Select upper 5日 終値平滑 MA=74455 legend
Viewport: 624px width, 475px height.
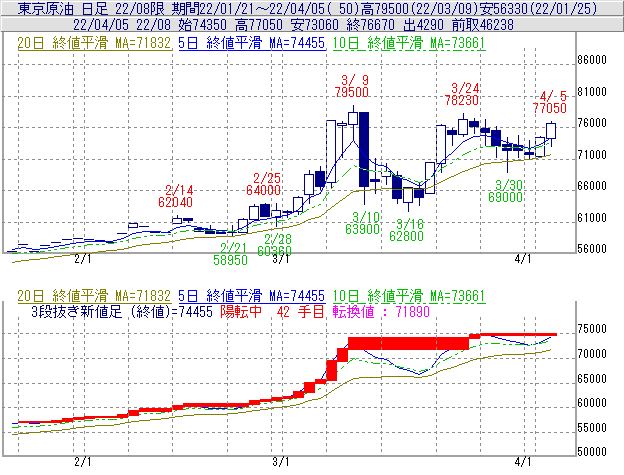[252, 43]
